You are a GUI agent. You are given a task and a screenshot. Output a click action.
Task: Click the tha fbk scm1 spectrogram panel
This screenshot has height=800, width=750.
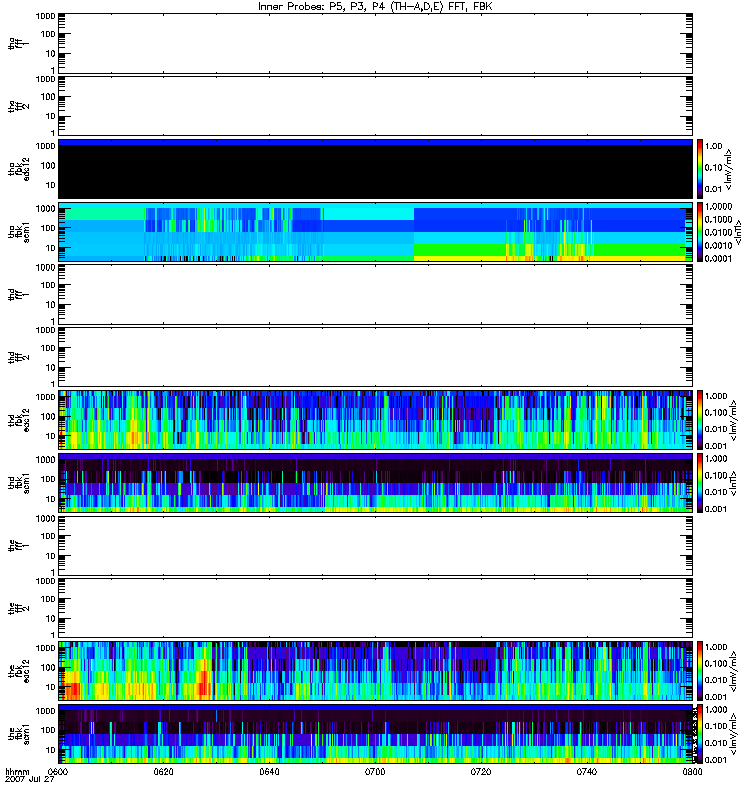tap(375, 232)
